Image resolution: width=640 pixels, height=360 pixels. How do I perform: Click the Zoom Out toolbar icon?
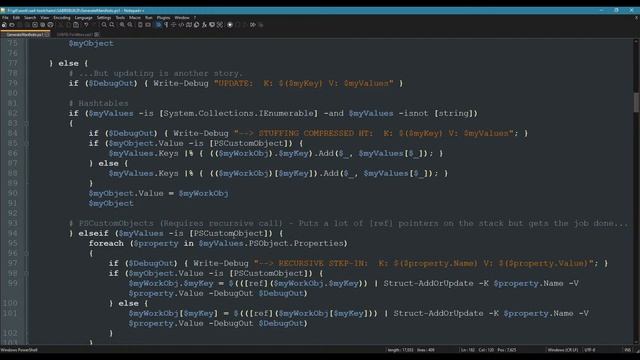[130, 25]
